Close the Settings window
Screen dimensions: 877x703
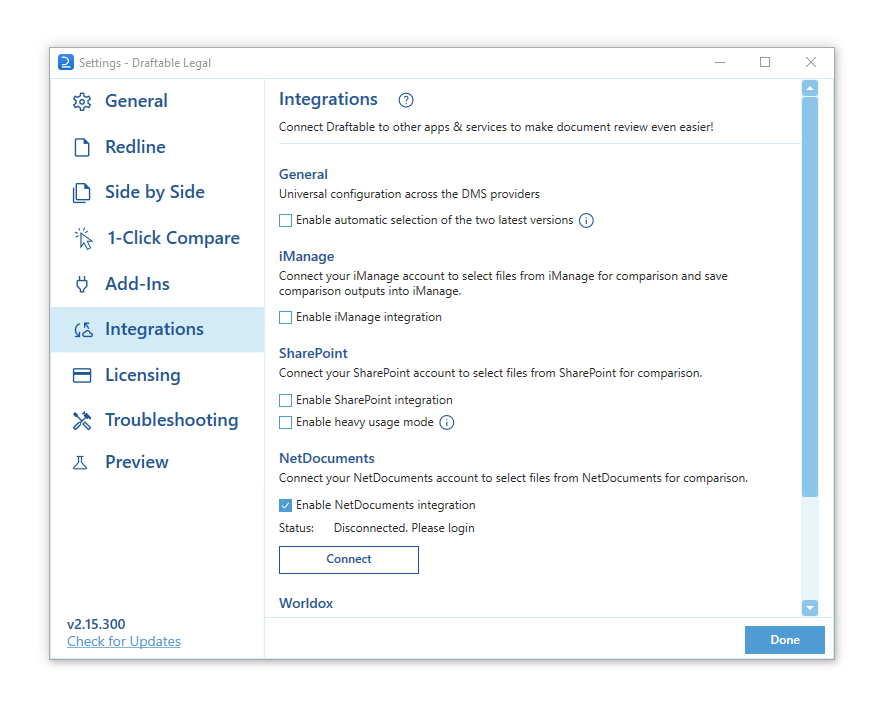[x=810, y=62]
